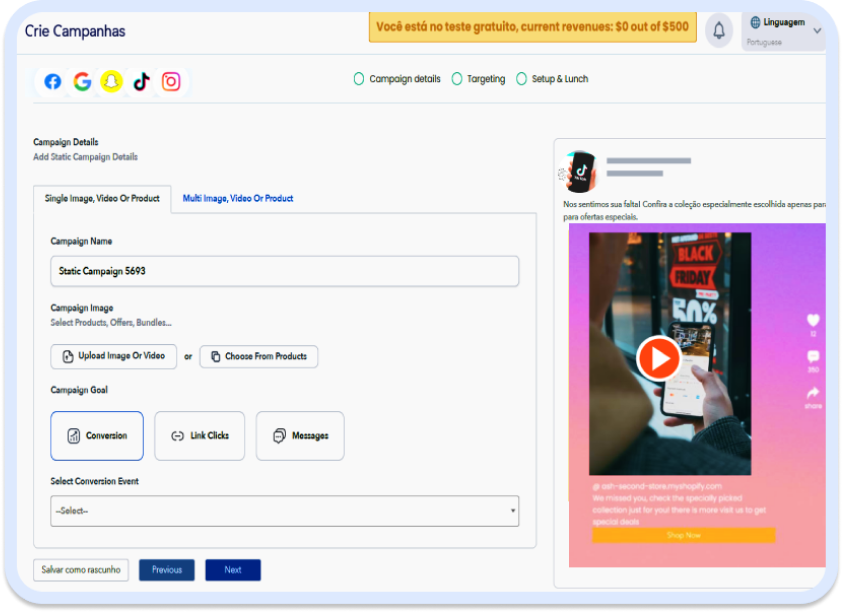This screenshot has width=842, height=612.
Task: Select the Instagram platform icon
Action: (171, 82)
